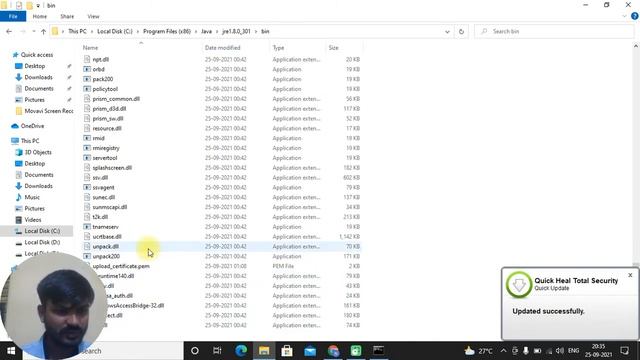Open the Windows Start menu
This screenshot has height=360, width=640.
(x=11, y=351)
